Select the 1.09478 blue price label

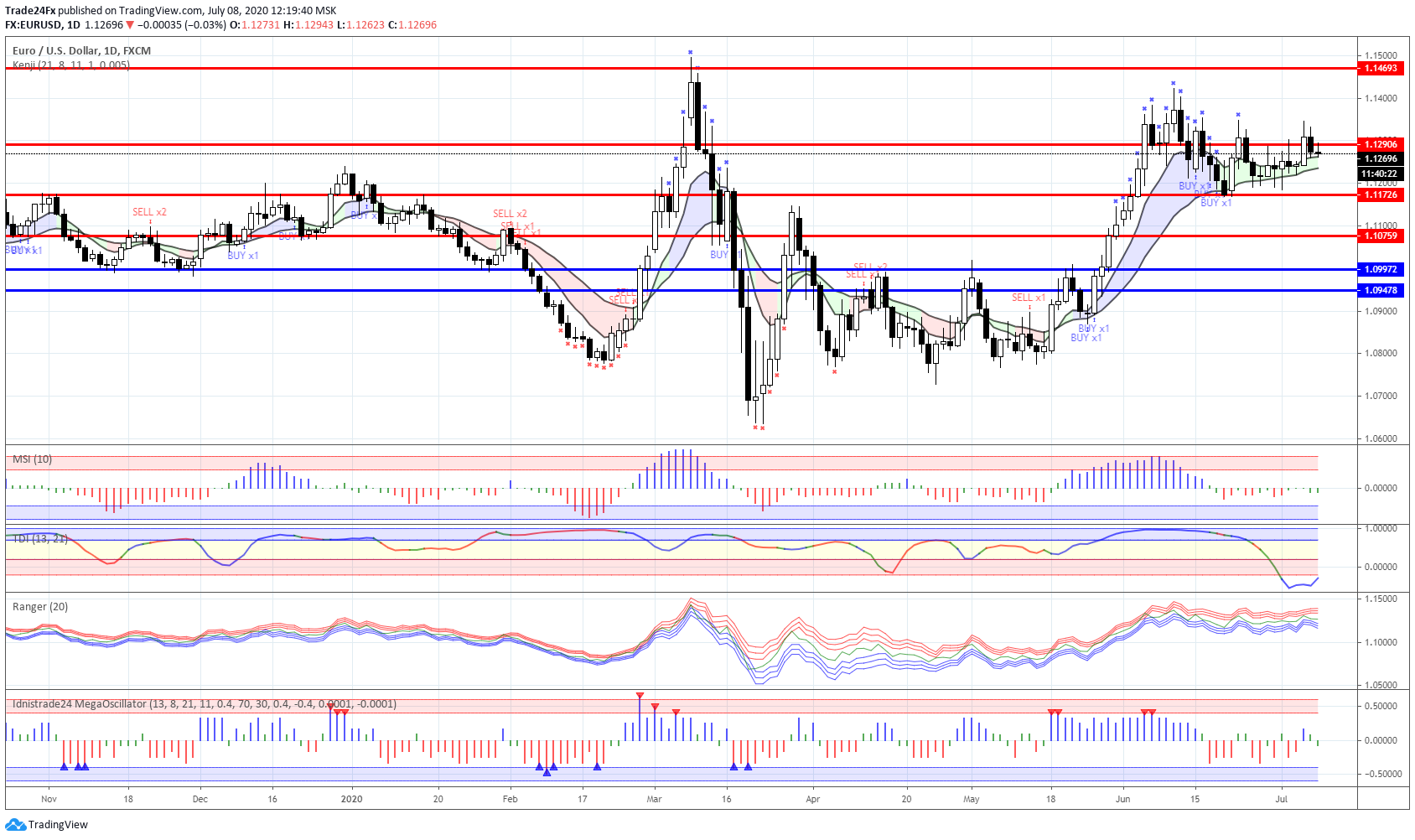(x=1381, y=290)
